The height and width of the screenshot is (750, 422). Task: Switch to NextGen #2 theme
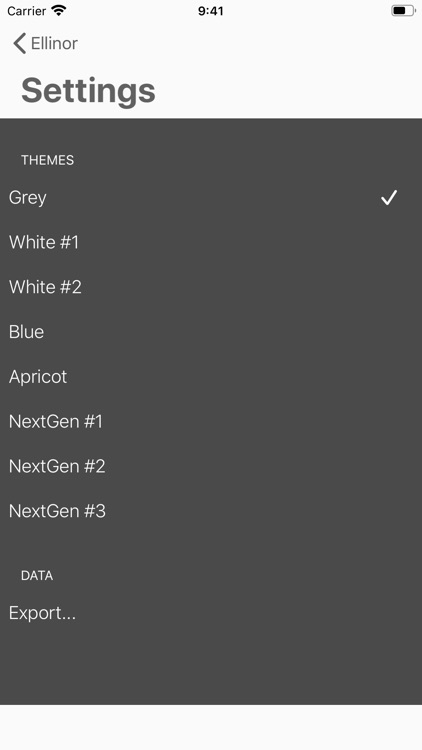pyautogui.click(x=211, y=466)
